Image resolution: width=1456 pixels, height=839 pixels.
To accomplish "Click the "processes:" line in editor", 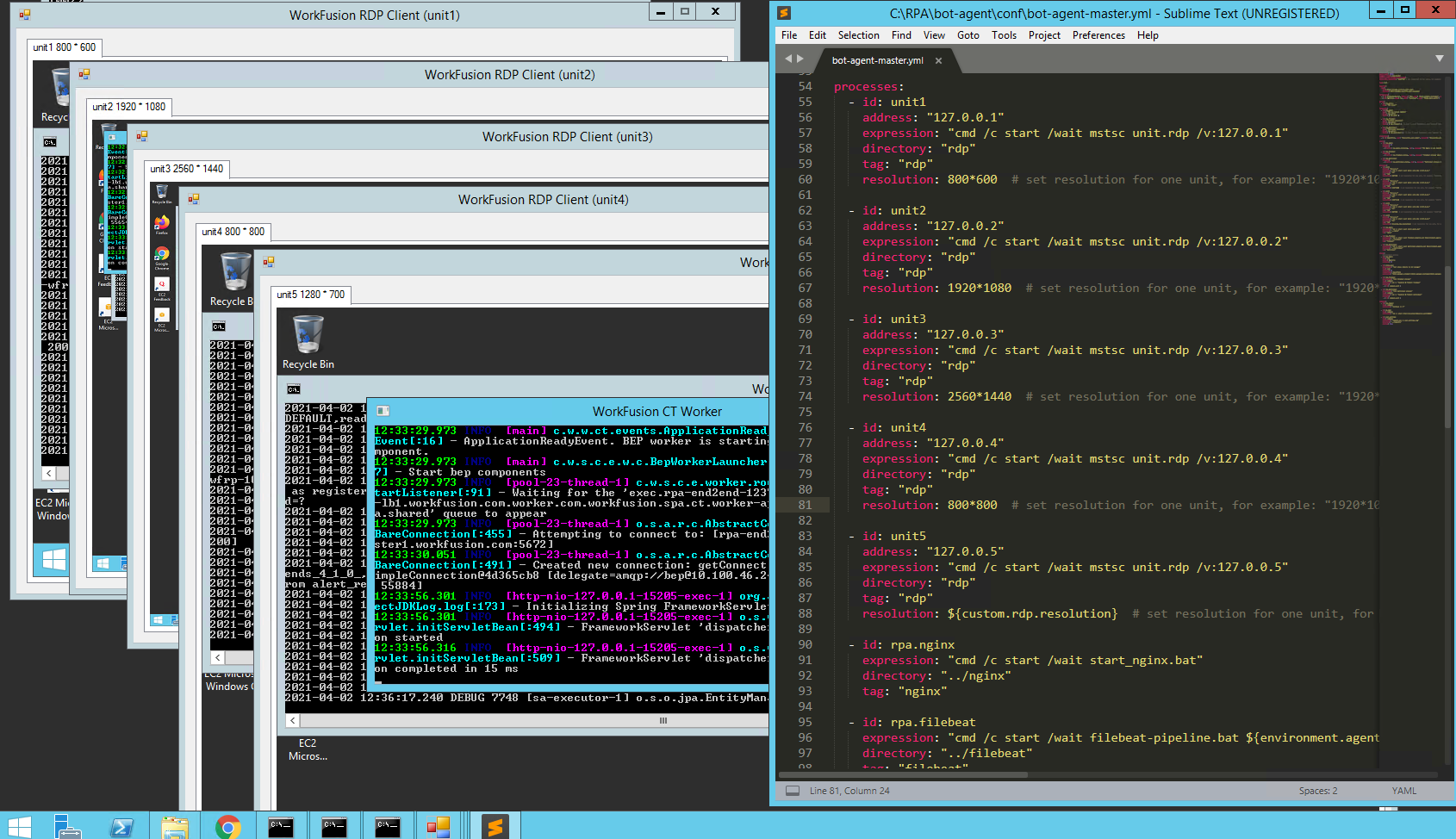I will point(868,86).
